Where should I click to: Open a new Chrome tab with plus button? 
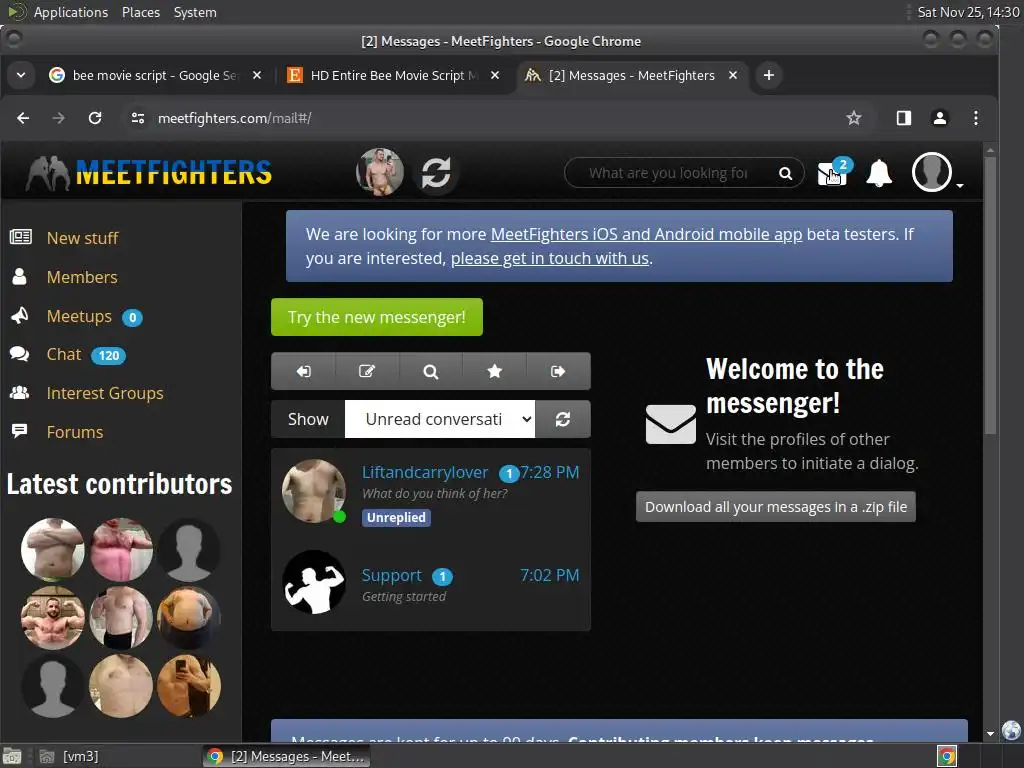769,76
